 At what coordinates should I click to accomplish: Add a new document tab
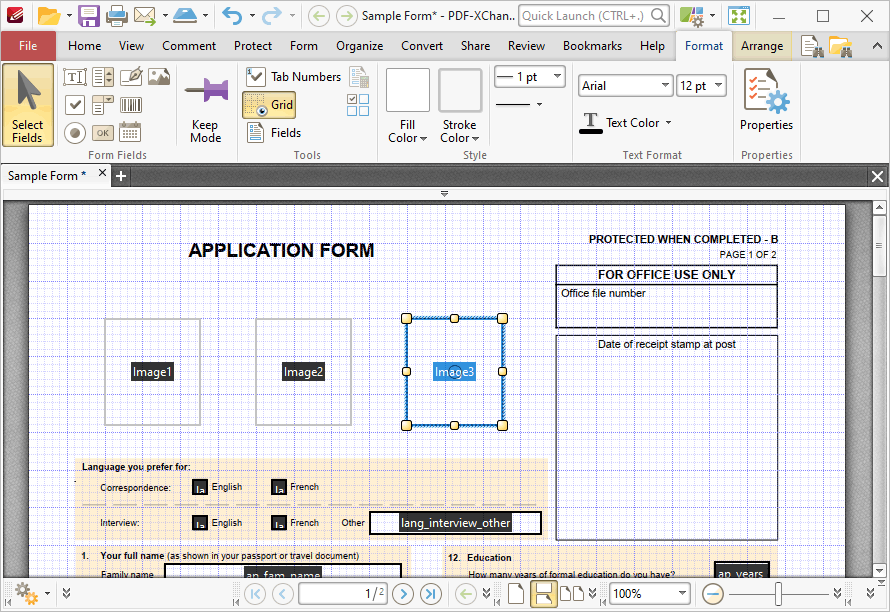pyautogui.click(x=120, y=176)
